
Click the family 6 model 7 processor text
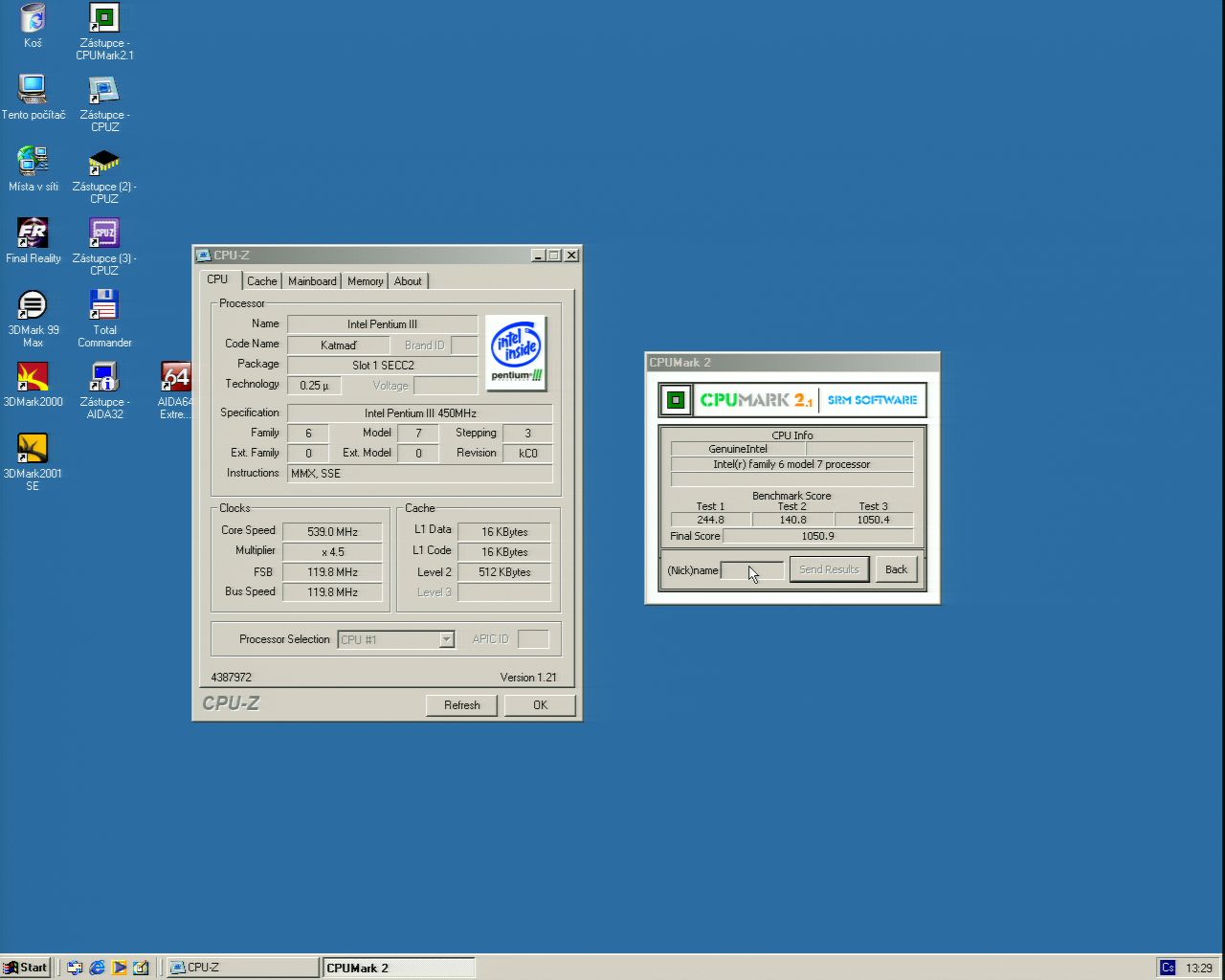pyautogui.click(x=791, y=464)
